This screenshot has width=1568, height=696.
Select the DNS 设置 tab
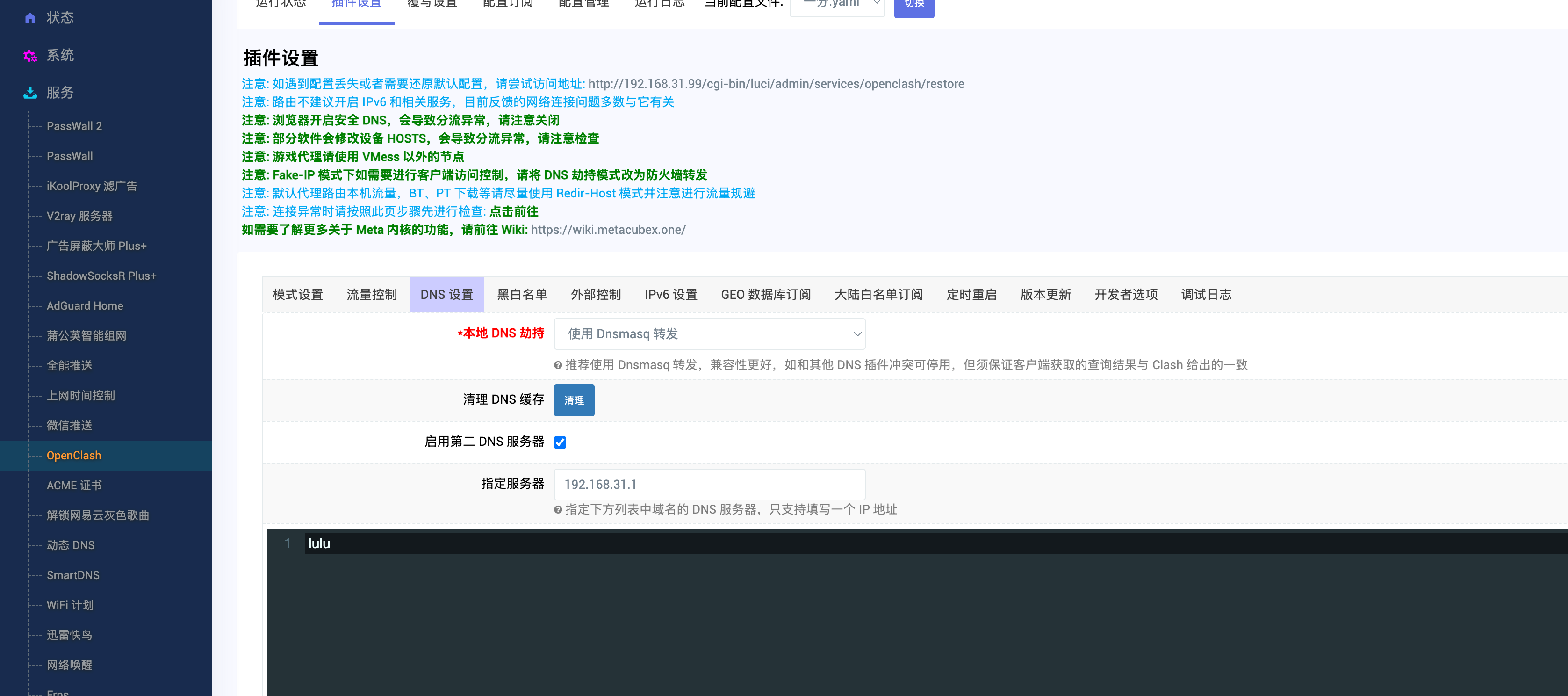[x=447, y=295]
